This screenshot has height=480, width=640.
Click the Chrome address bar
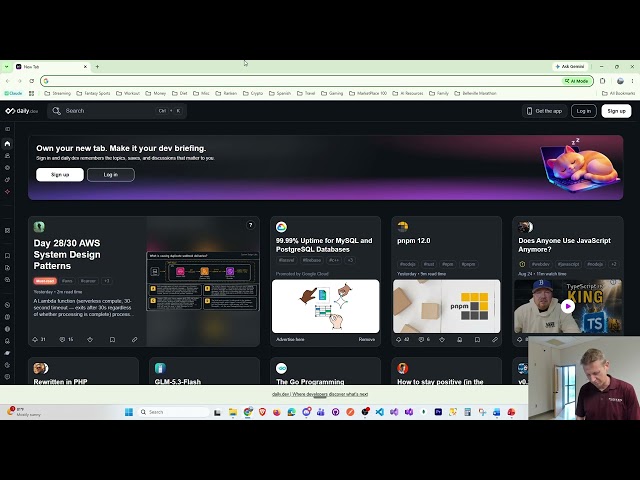pos(304,81)
